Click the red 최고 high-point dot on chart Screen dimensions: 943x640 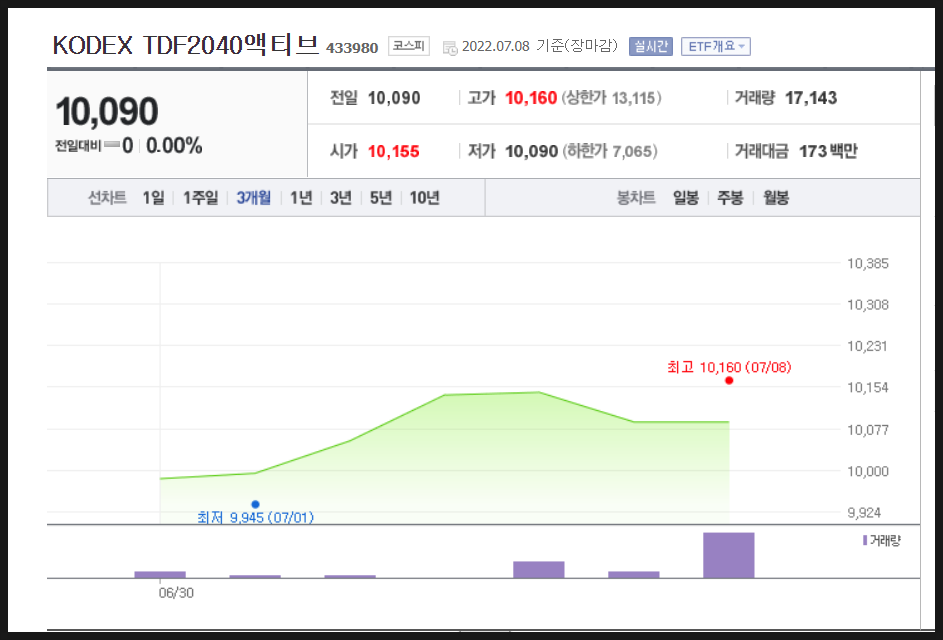(x=729, y=380)
